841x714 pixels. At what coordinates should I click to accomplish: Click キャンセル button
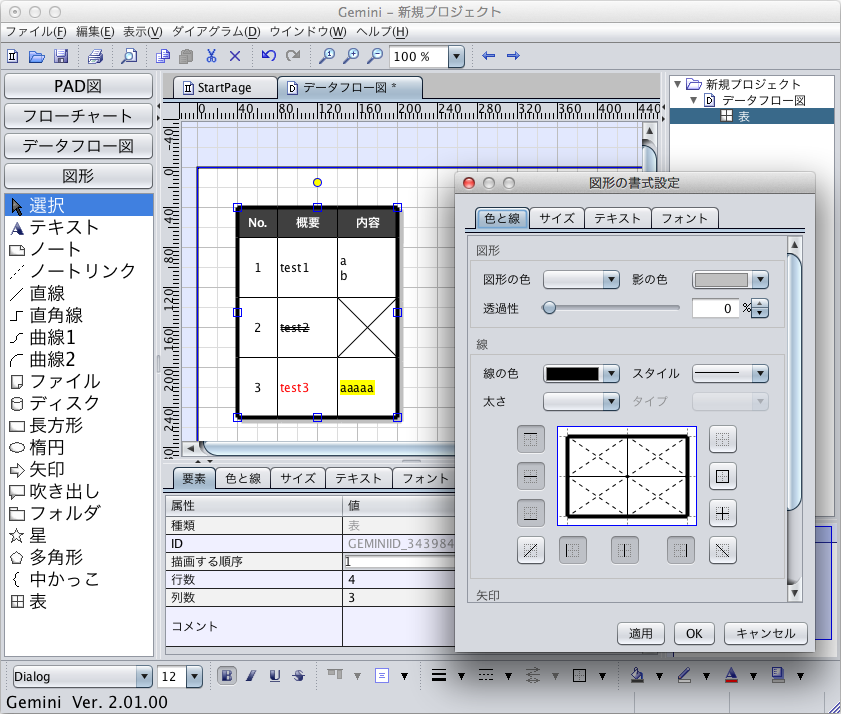pyautogui.click(x=765, y=634)
